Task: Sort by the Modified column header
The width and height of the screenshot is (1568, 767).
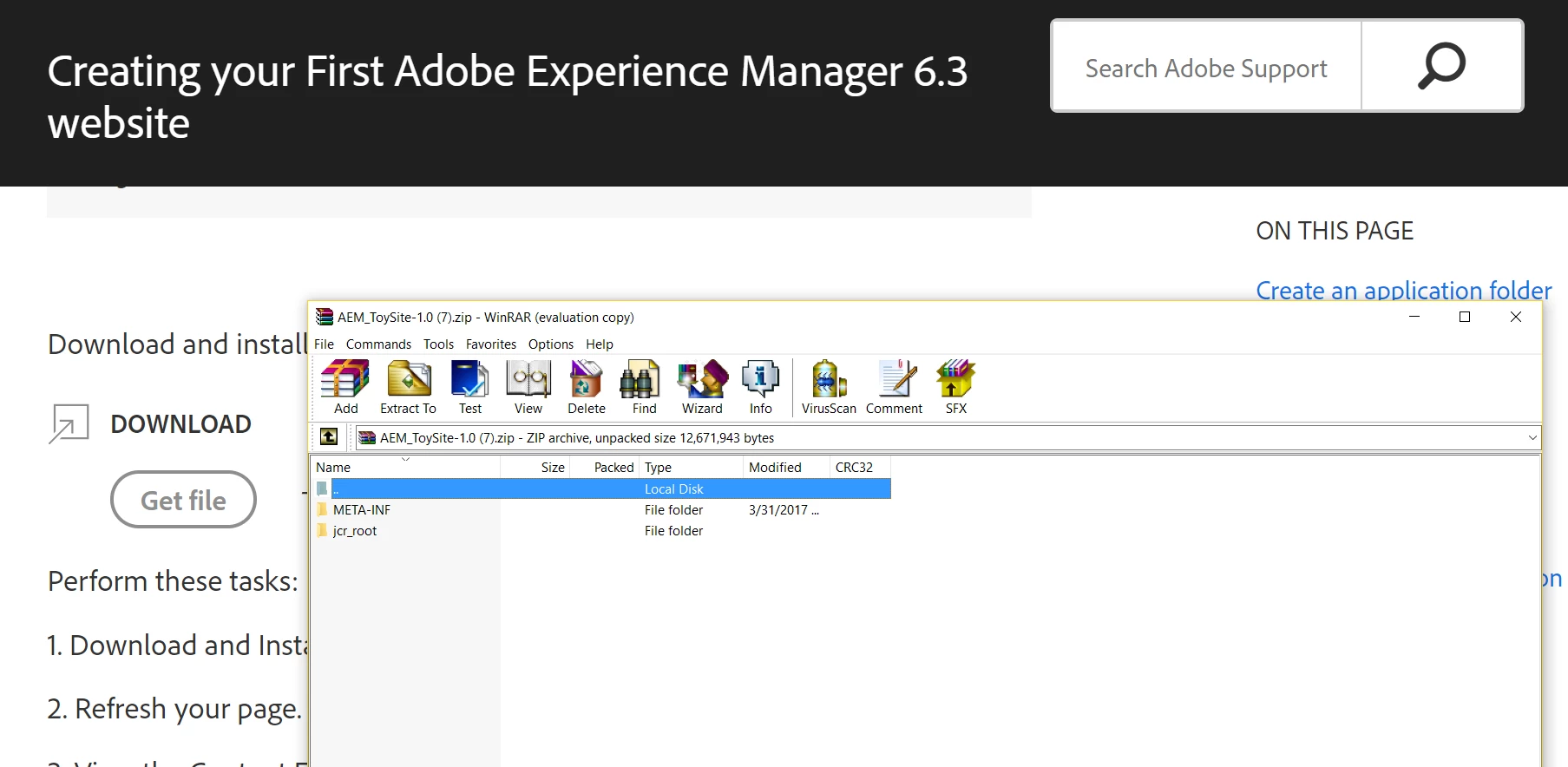Action: (787, 467)
